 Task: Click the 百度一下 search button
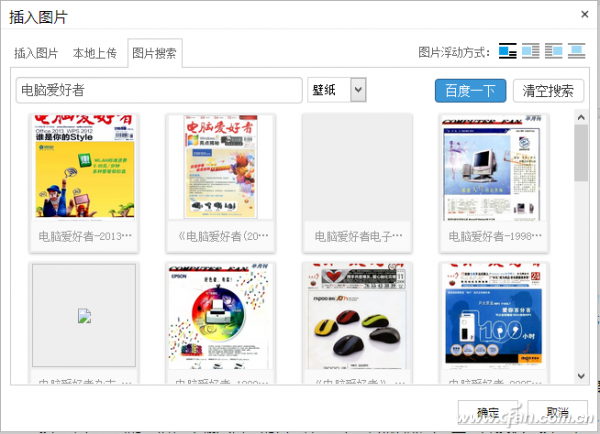[470, 91]
